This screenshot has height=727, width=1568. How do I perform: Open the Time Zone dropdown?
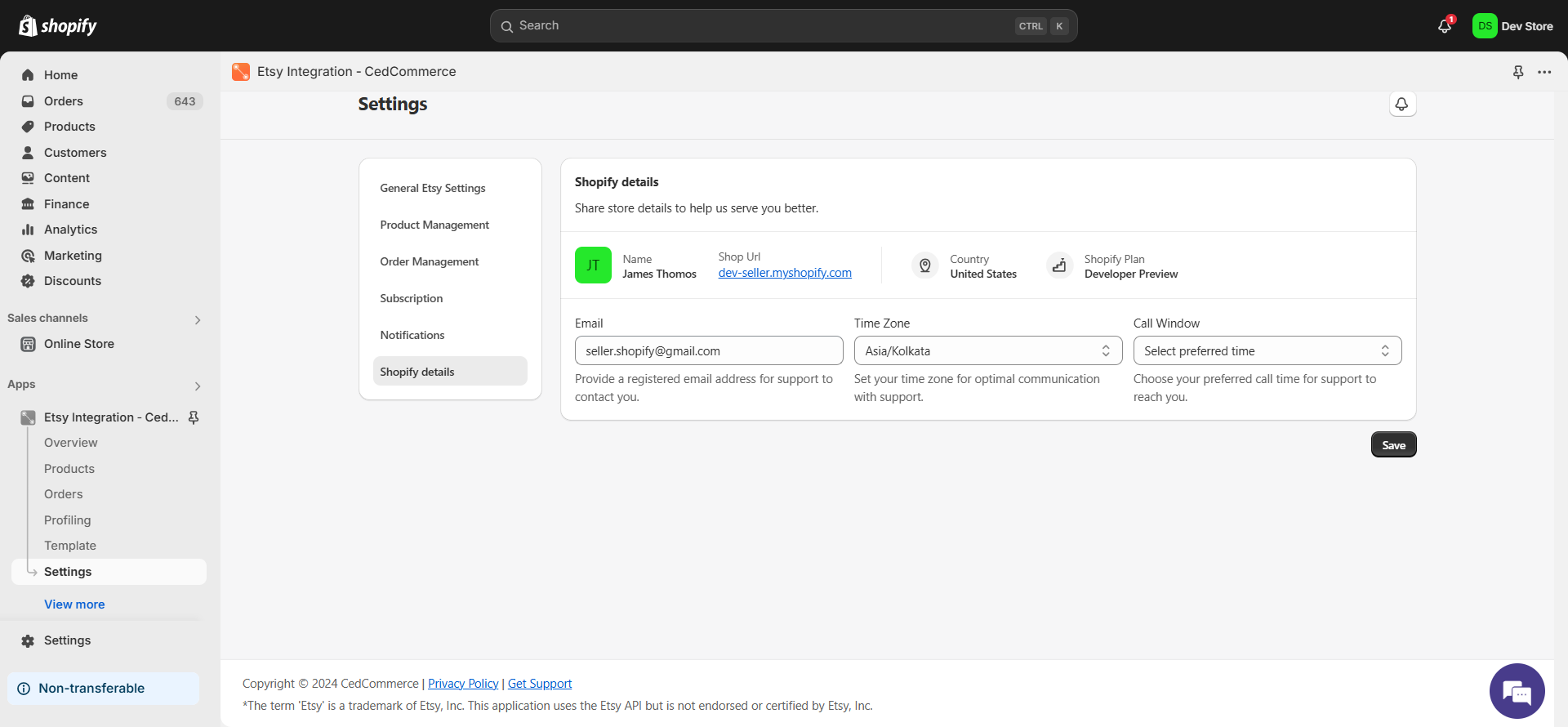click(x=988, y=351)
